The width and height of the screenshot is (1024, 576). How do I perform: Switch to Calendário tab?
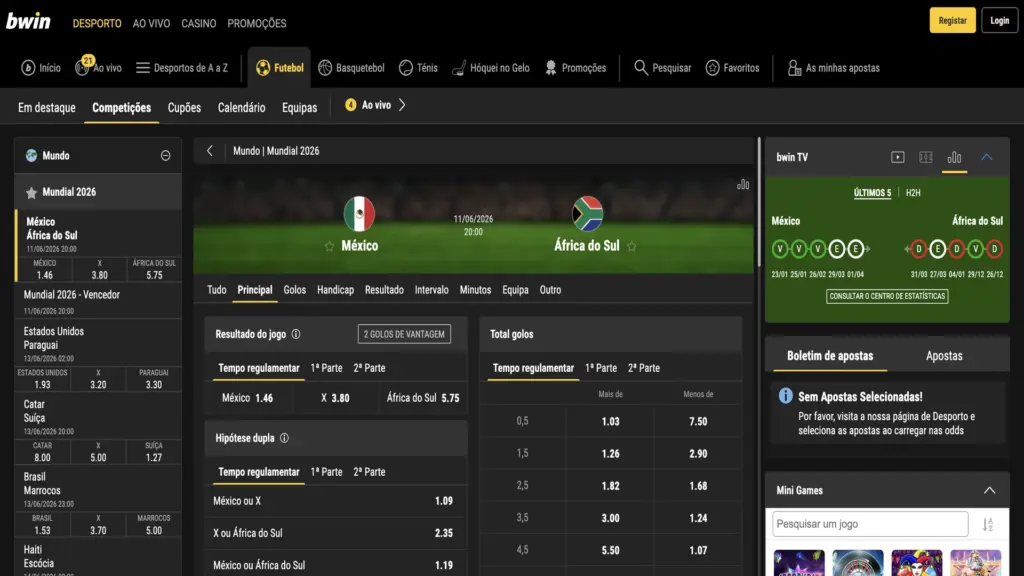tap(241, 108)
